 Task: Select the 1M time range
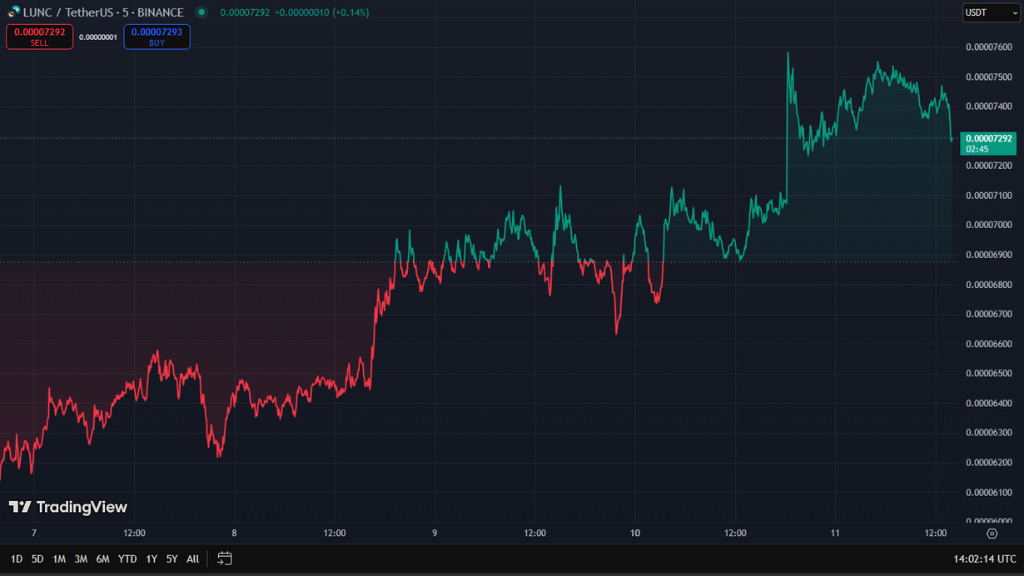pos(59,559)
